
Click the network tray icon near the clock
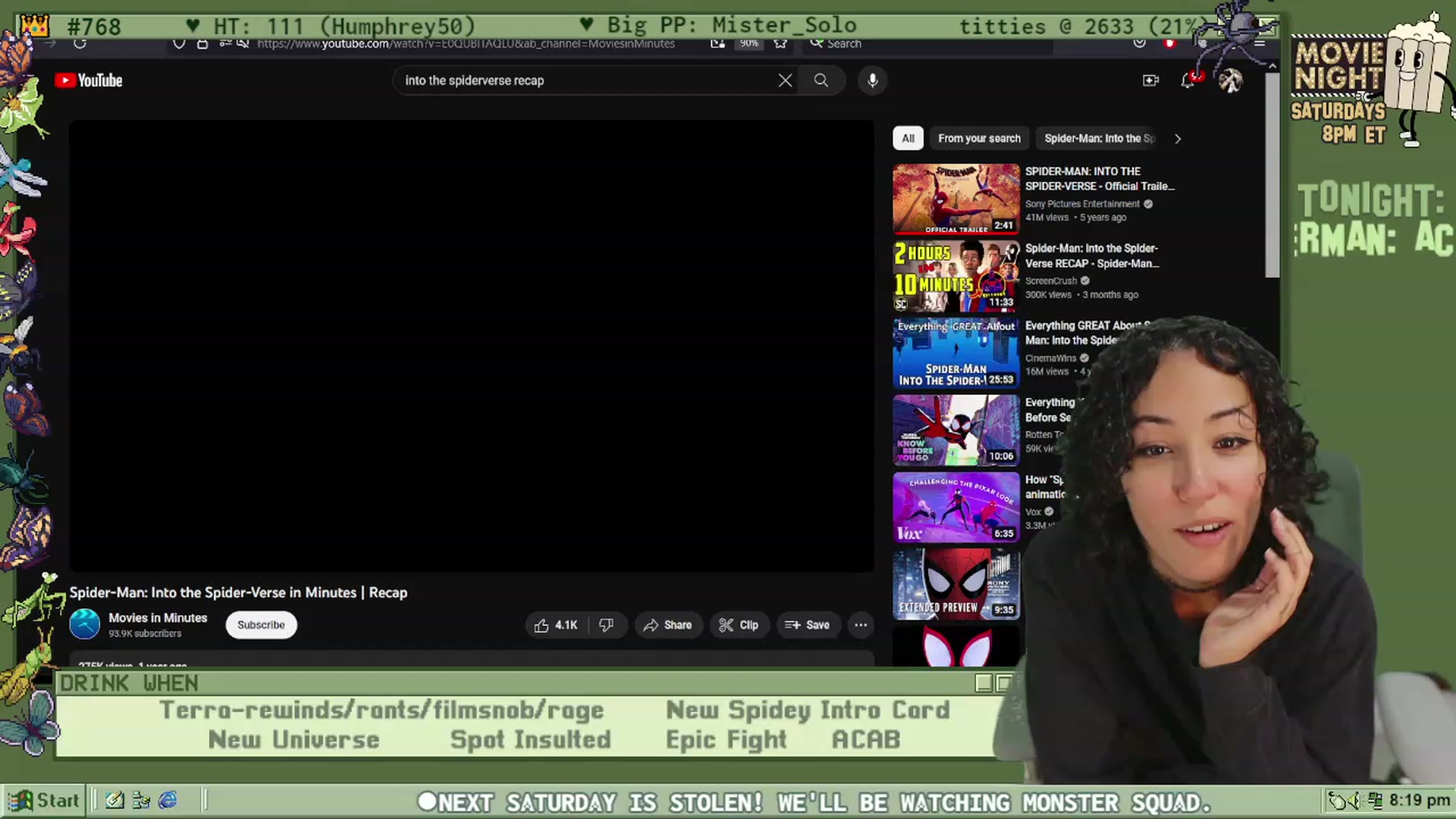pos(1376,801)
